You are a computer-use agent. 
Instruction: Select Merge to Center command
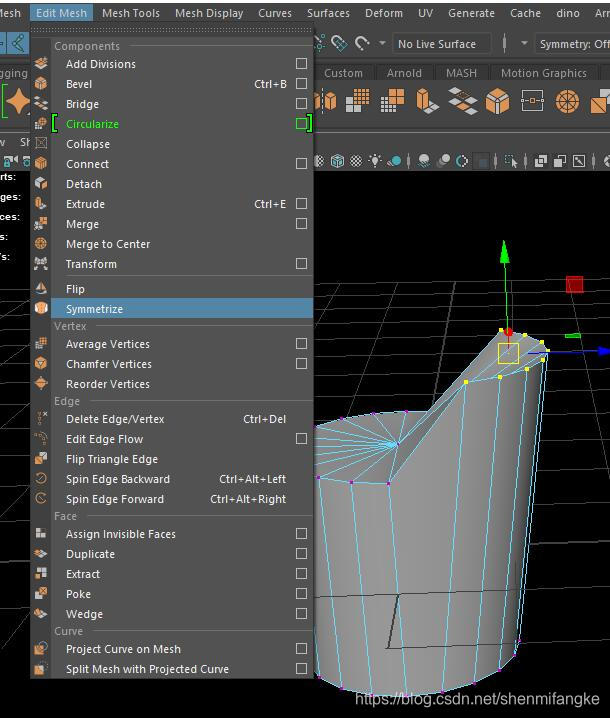pyautogui.click(x=182, y=244)
